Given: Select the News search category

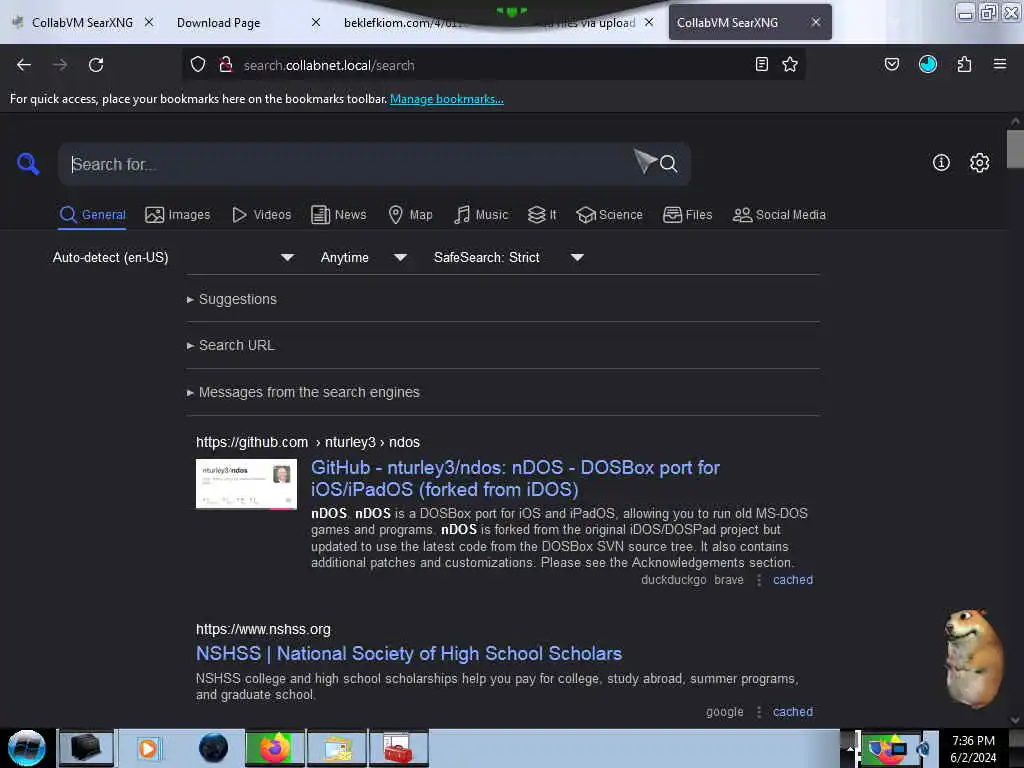Looking at the screenshot, I should (338, 215).
